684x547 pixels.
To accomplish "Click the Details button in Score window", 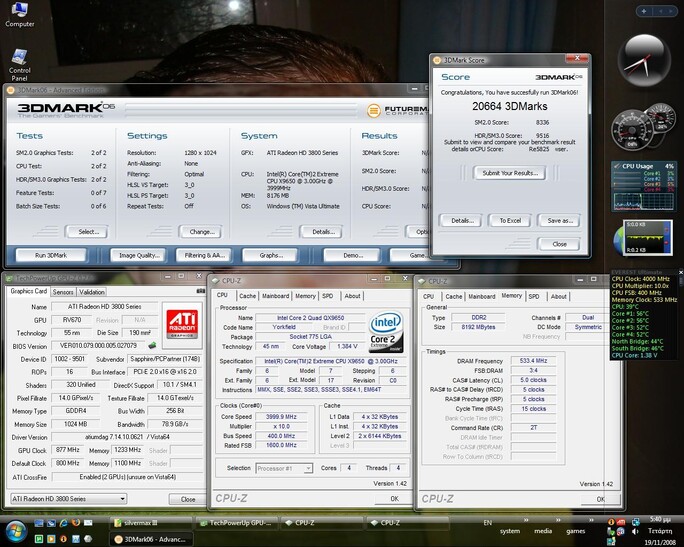I will [462, 220].
